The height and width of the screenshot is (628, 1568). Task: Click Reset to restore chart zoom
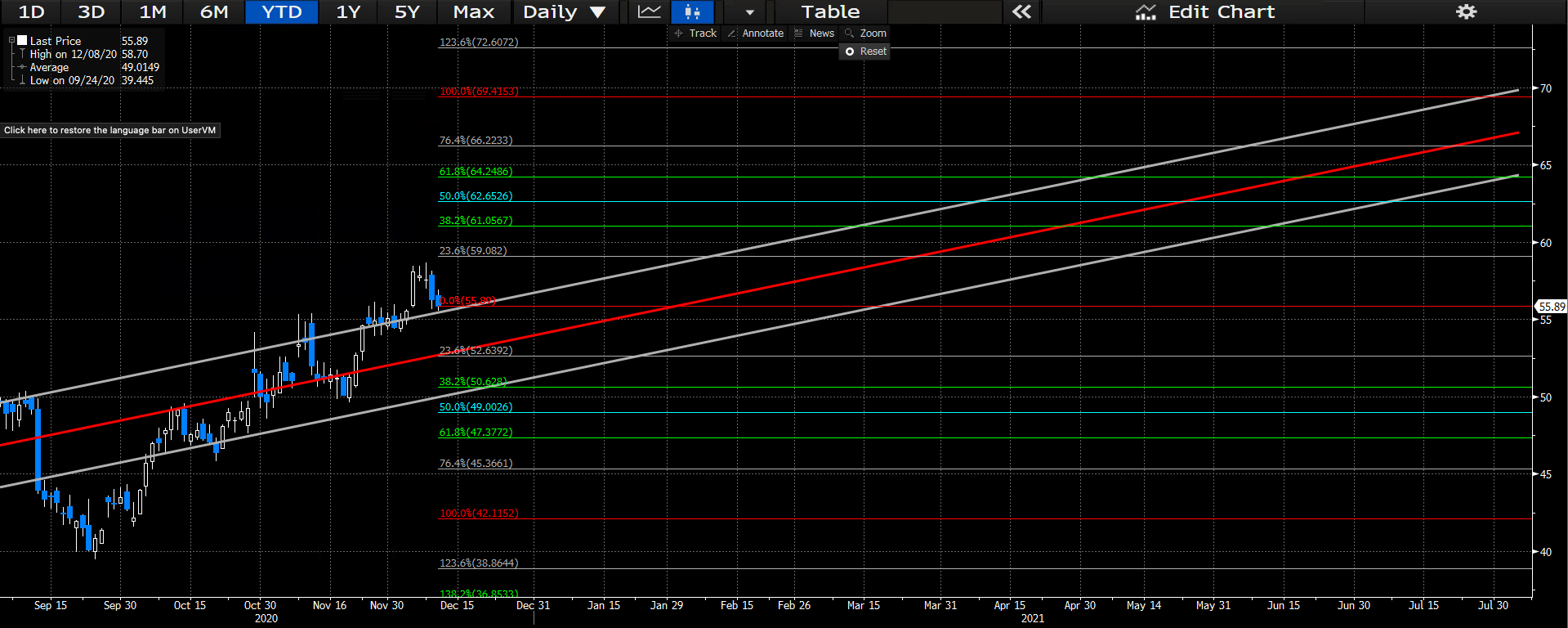point(866,52)
